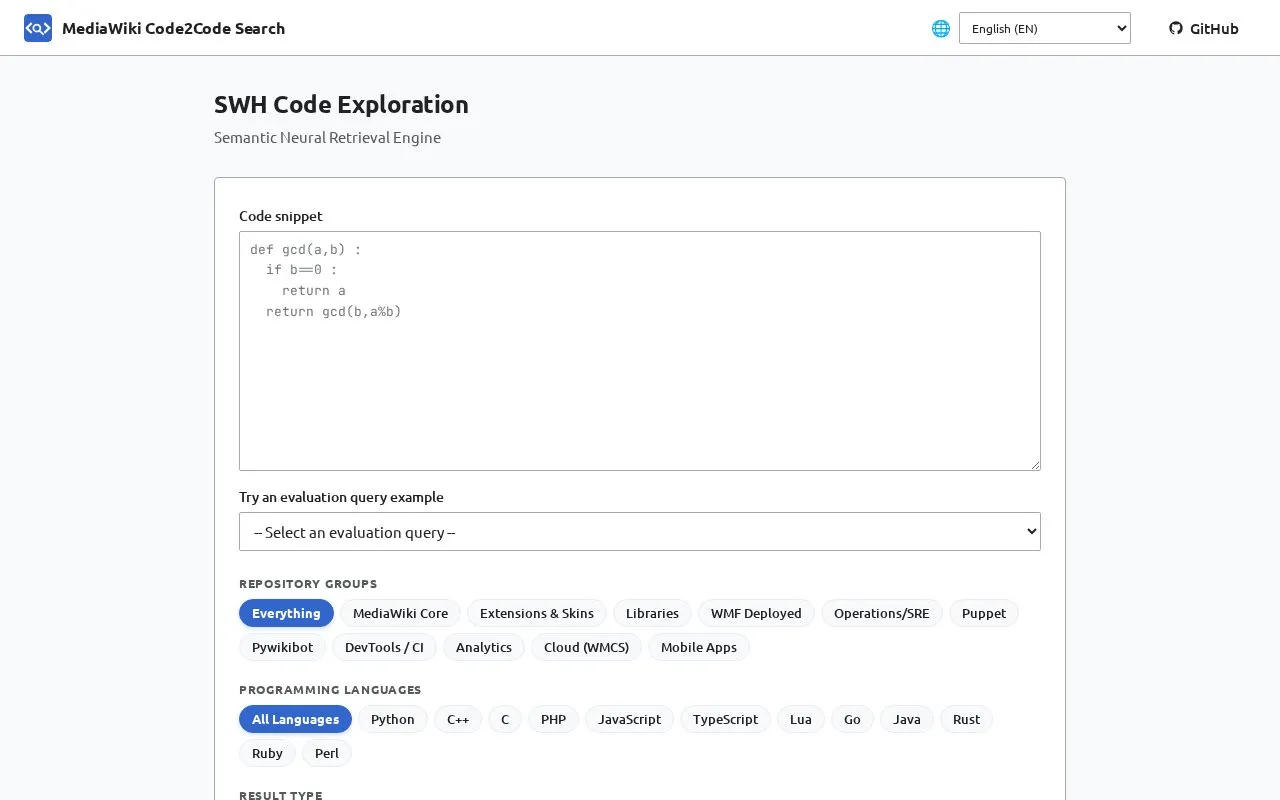Screen dimensions: 1280x800
Task: Choose the Mobile Apps repository group
Action: pos(699,647)
